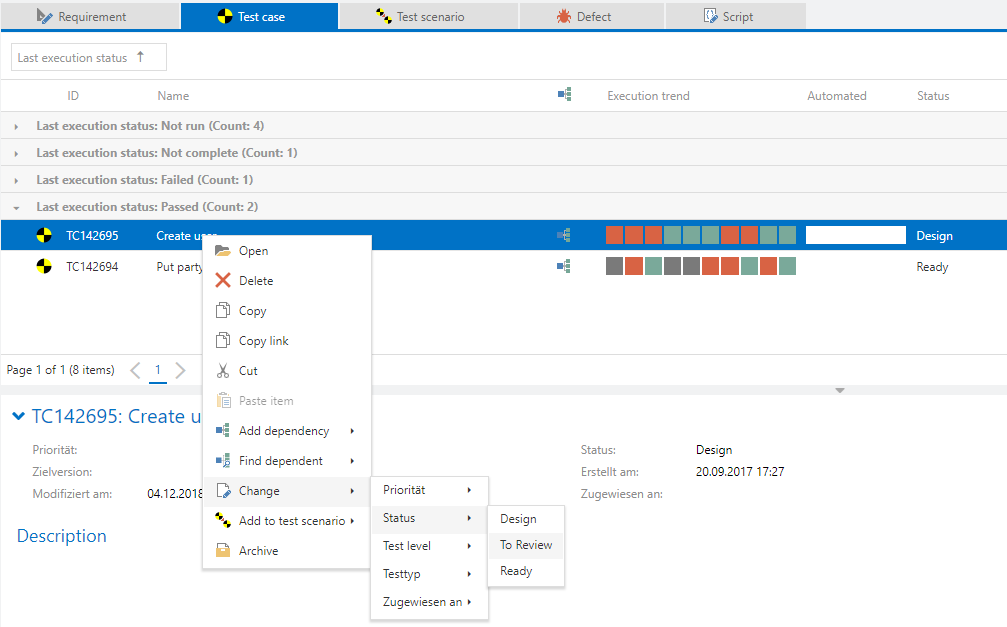
Task: Click the Copy link document icon
Action: click(223, 341)
